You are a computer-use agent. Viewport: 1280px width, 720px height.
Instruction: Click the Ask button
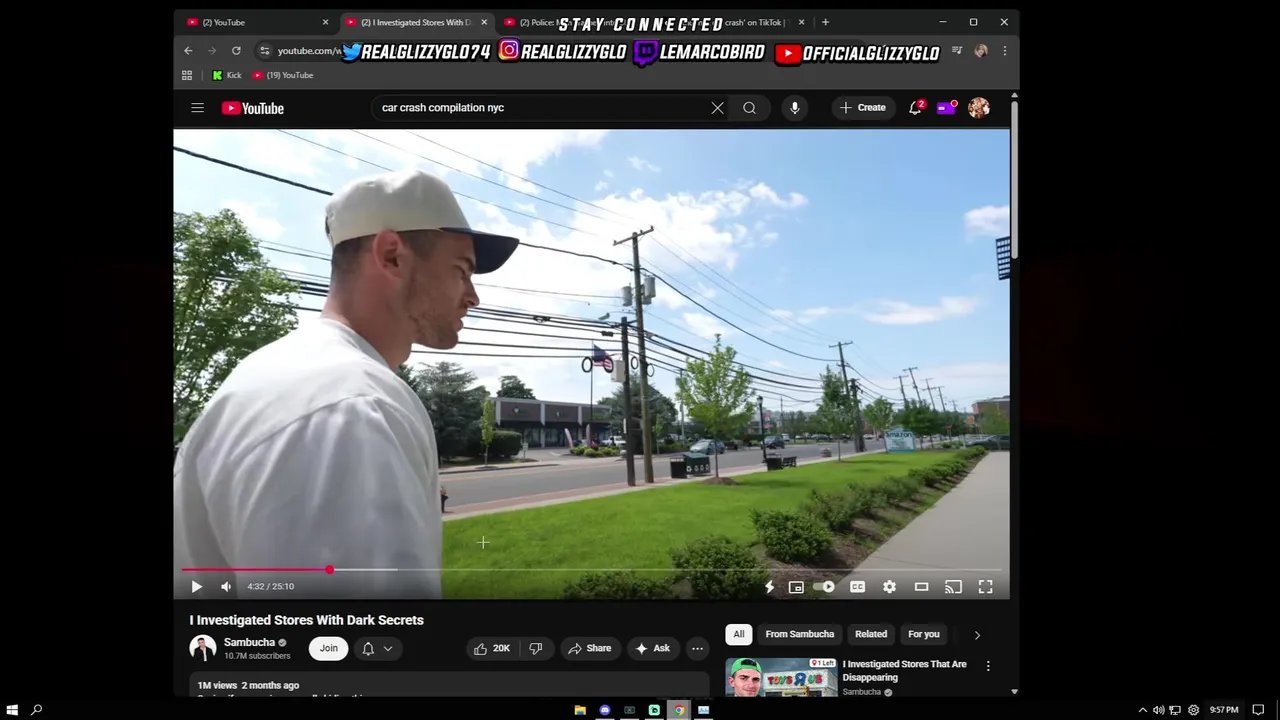click(652, 649)
